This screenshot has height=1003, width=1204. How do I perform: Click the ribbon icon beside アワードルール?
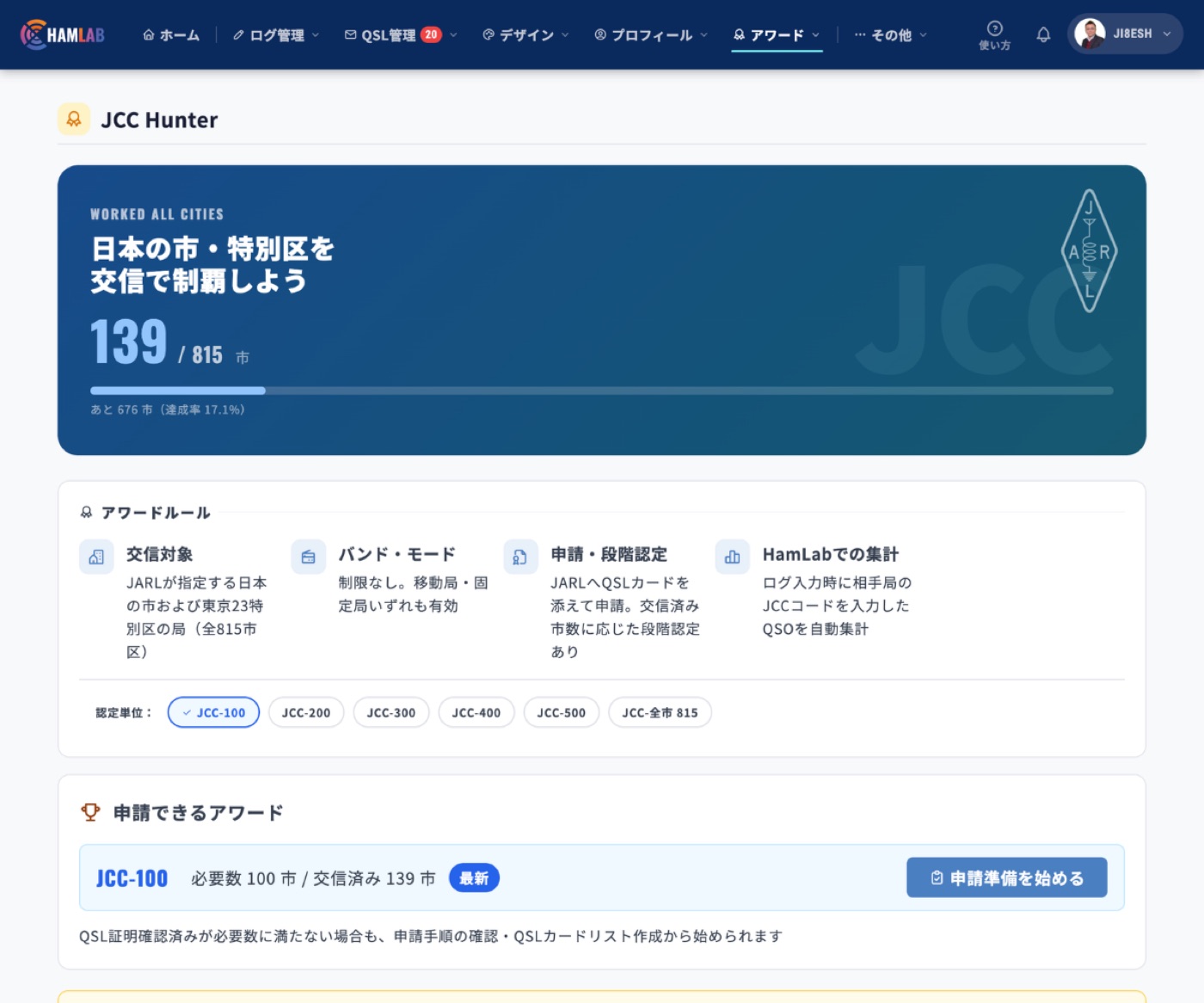click(86, 513)
